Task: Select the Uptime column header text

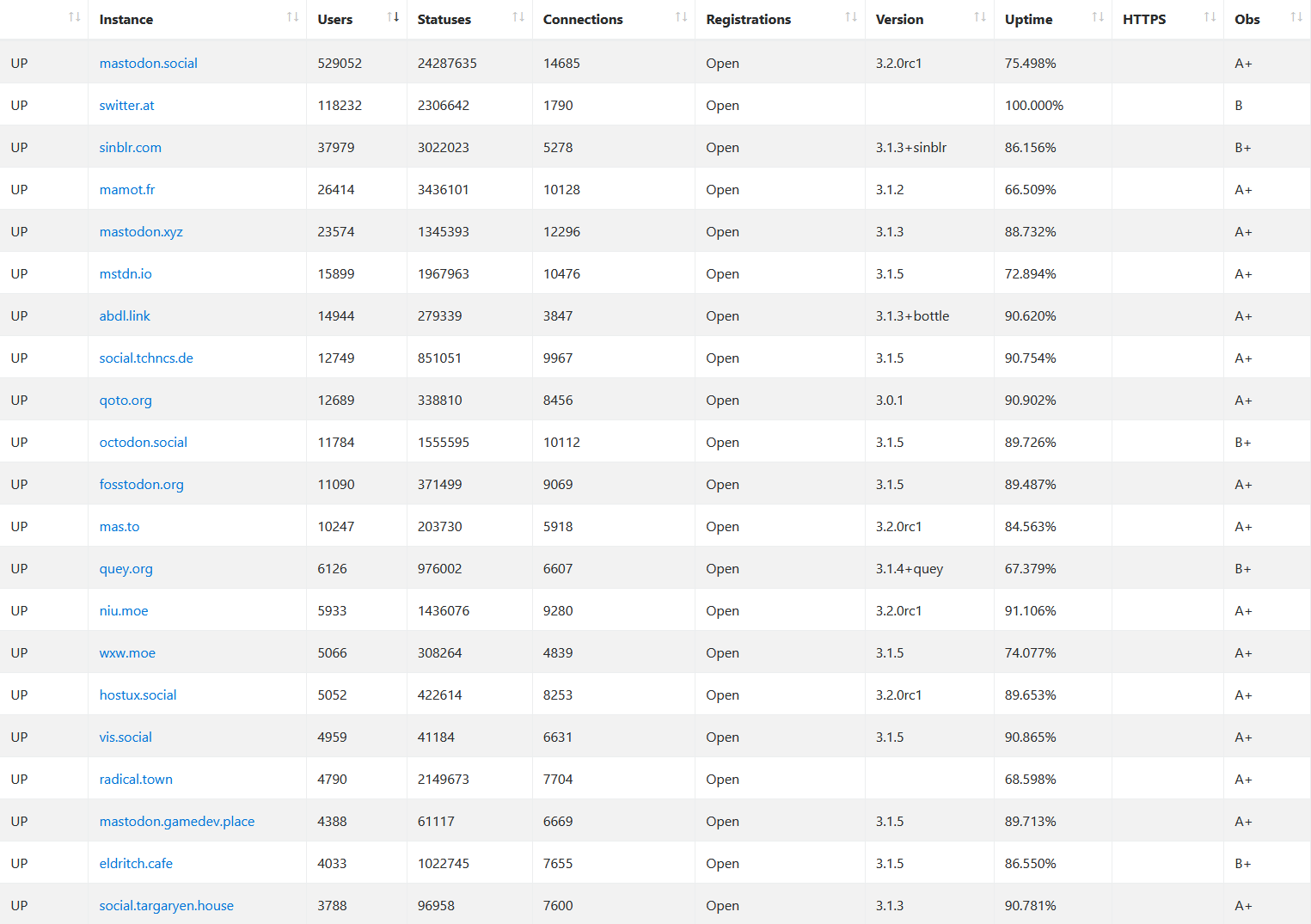Action: (x=1028, y=20)
